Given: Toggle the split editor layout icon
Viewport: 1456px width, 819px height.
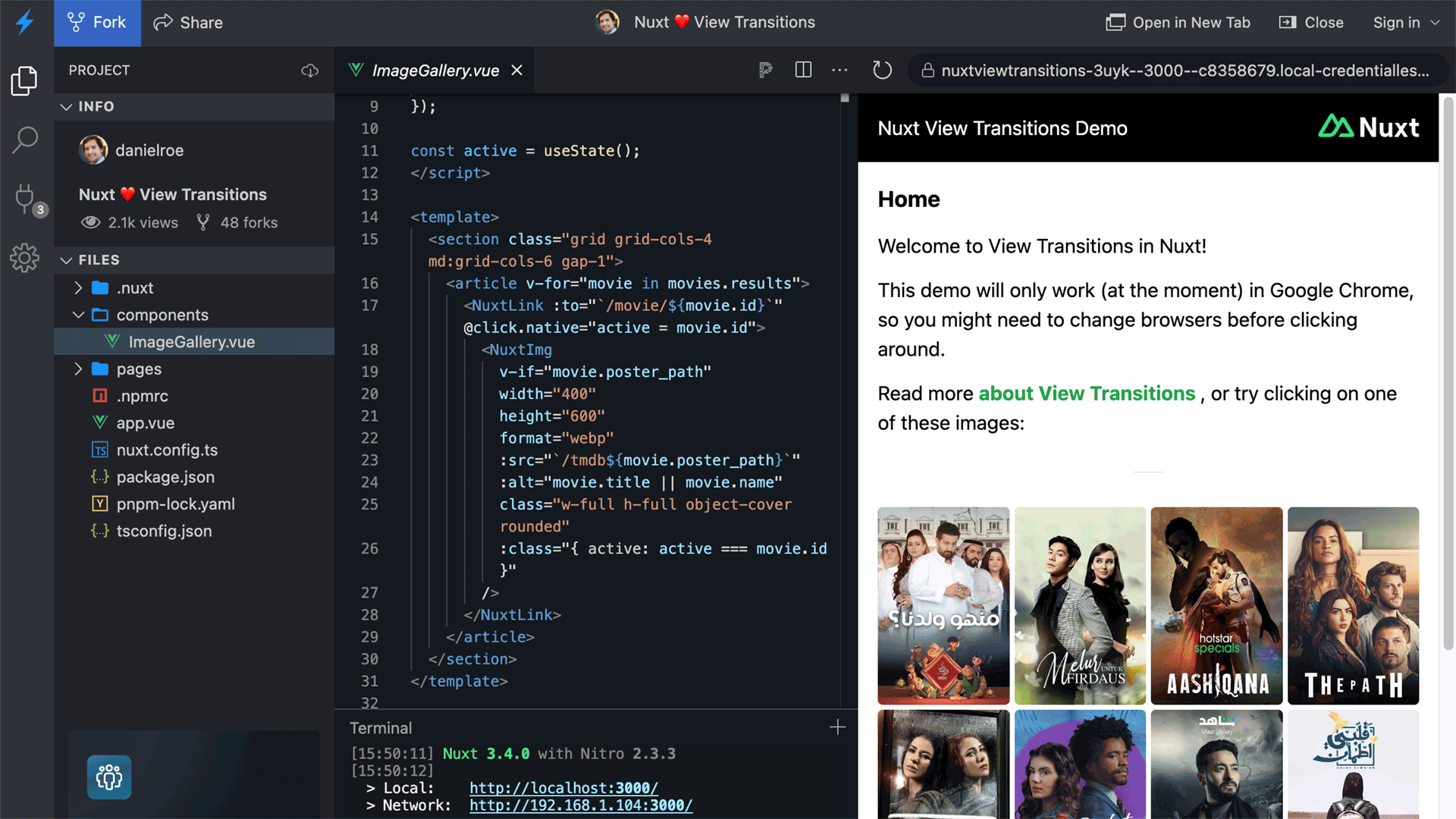Looking at the screenshot, I should pos(803,70).
